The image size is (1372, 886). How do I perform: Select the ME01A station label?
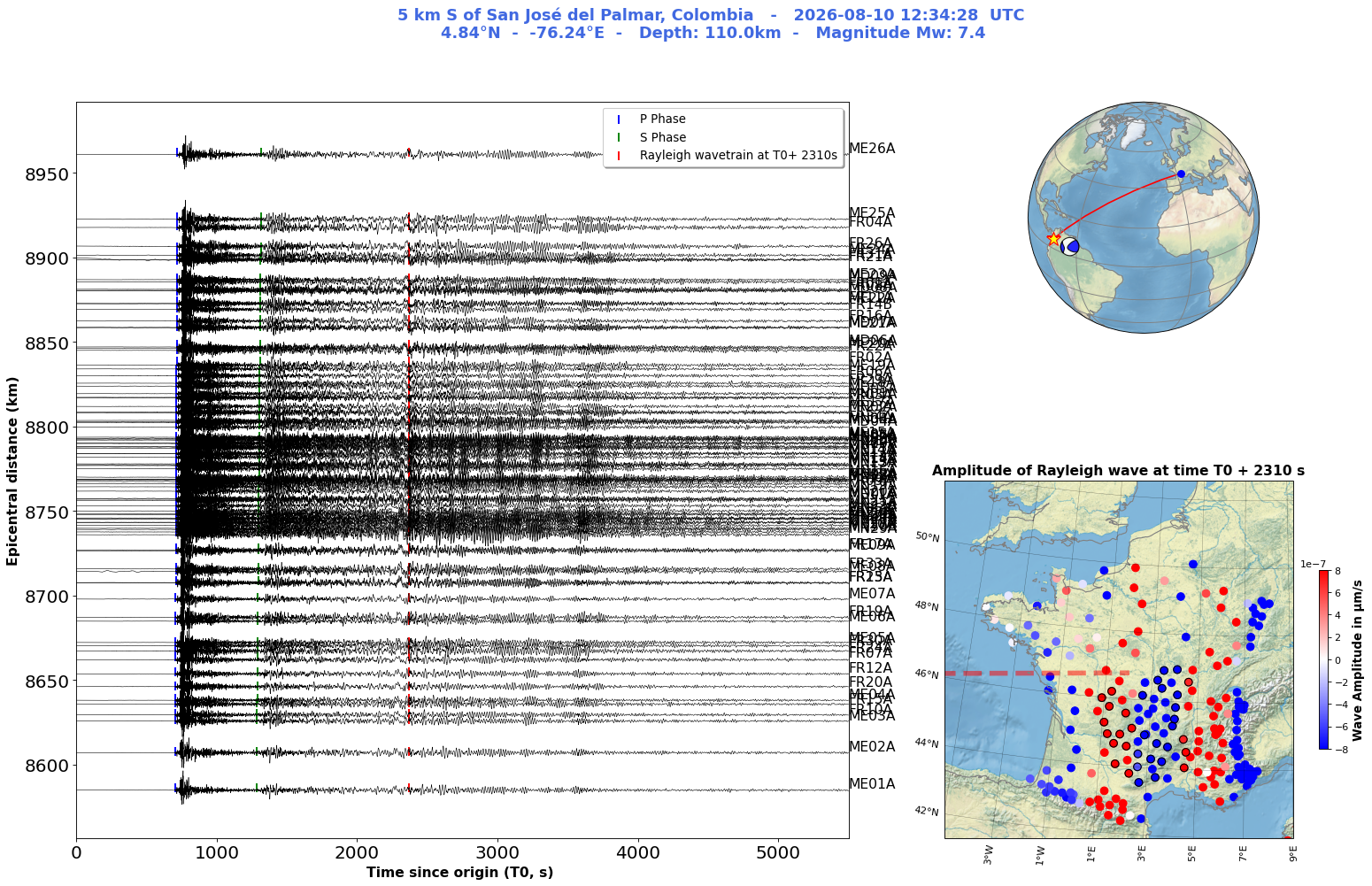872,784
